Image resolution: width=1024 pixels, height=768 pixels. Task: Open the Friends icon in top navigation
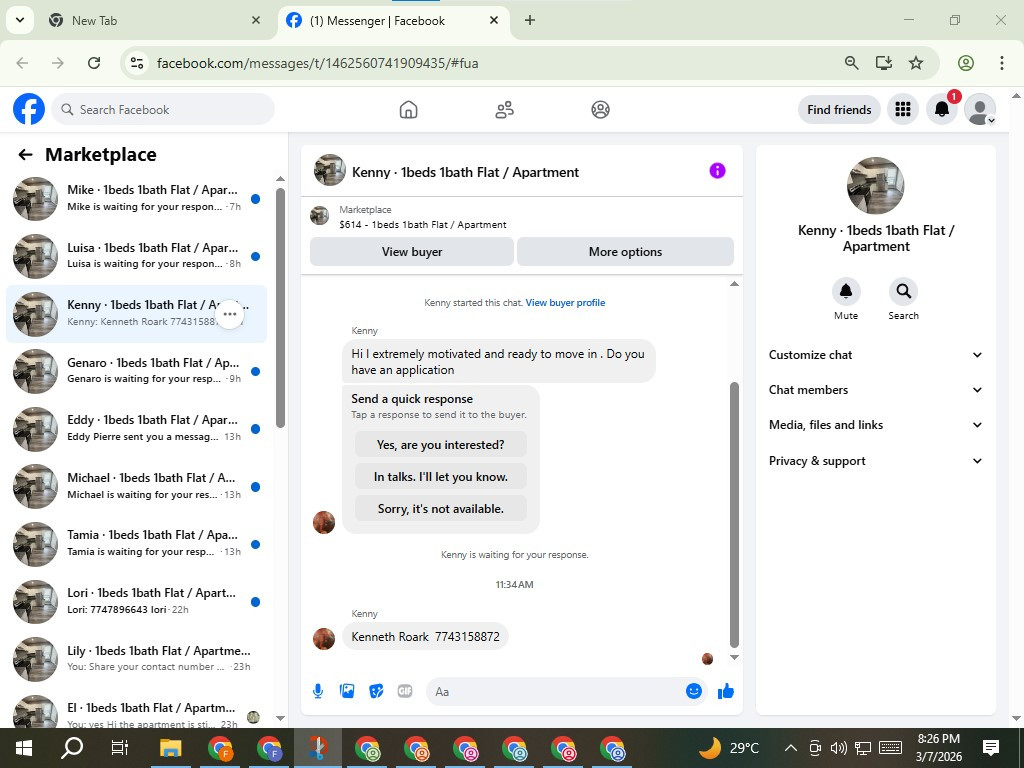point(504,109)
